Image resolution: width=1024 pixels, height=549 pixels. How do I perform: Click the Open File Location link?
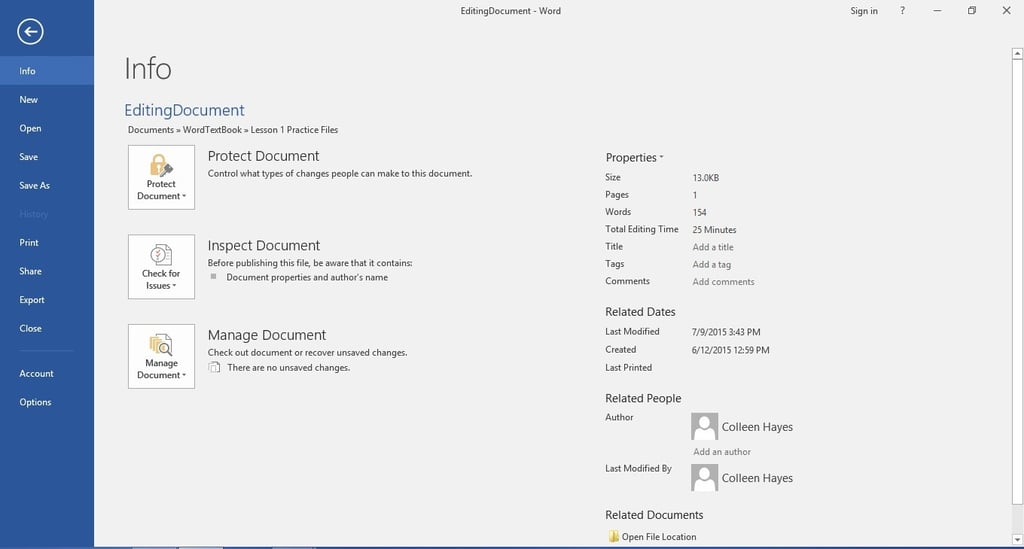[x=659, y=537]
